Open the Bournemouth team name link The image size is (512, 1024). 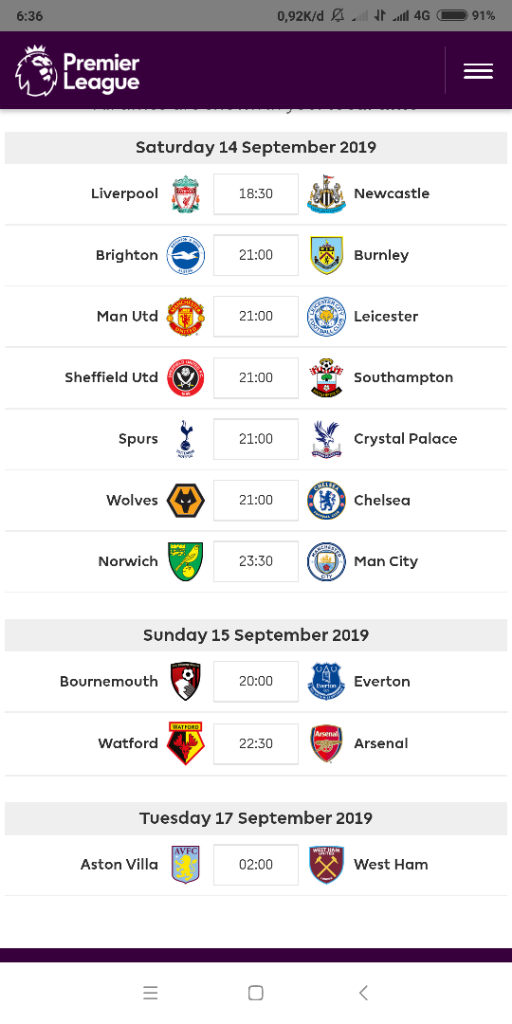click(109, 682)
